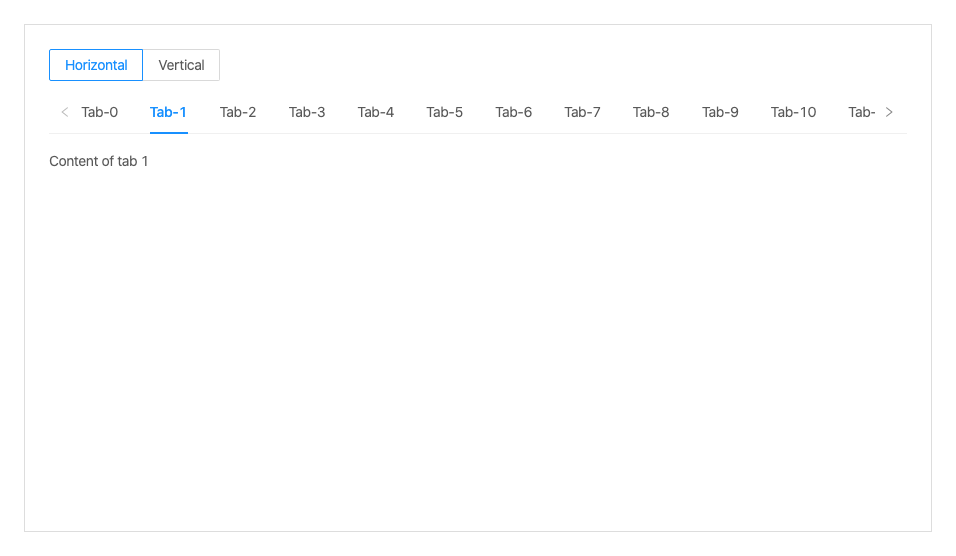Show the contents of Tab-6

tap(513, 112)
